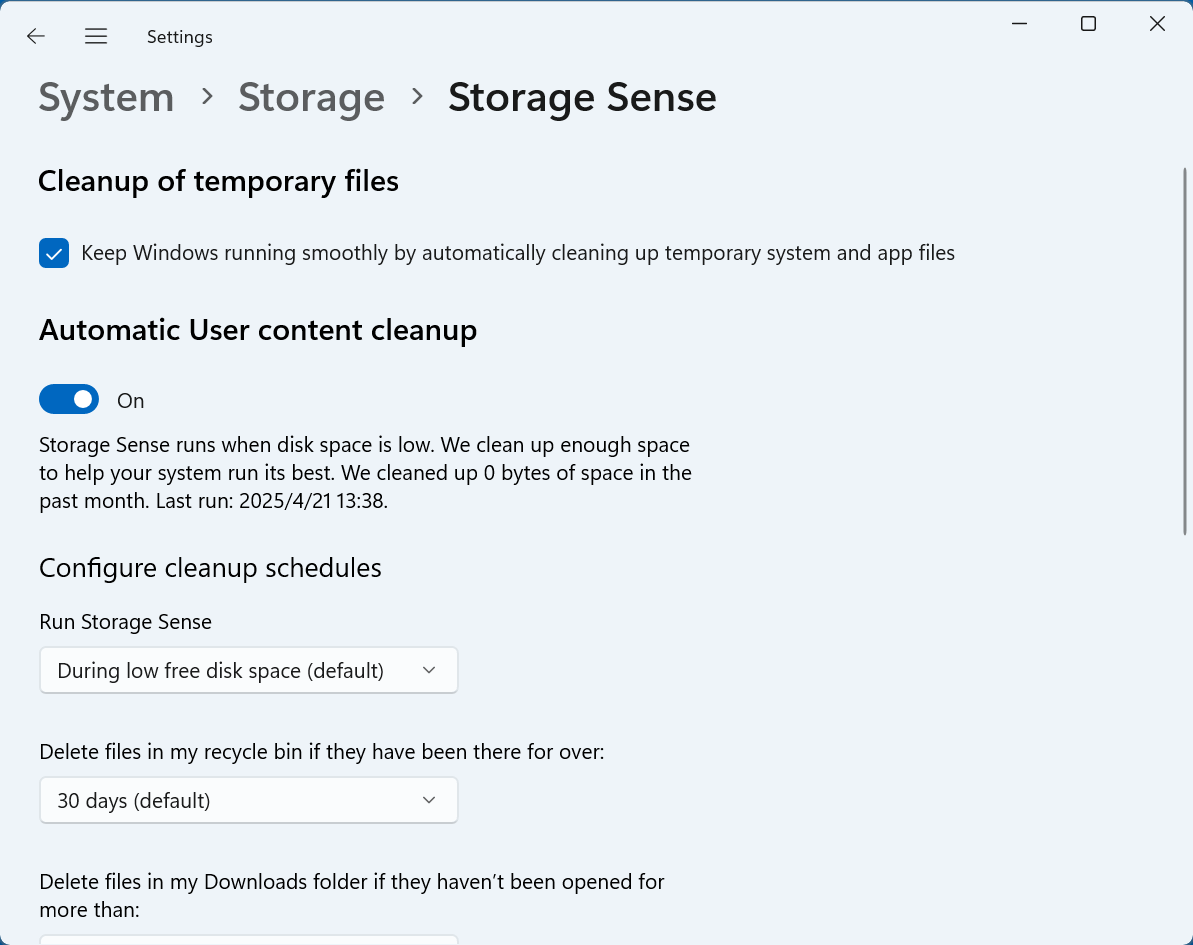Open the Downloads folder cleanup dropdown
Image resolution: width=1193 pixels, height=945 pixels.
coord(248,941)
